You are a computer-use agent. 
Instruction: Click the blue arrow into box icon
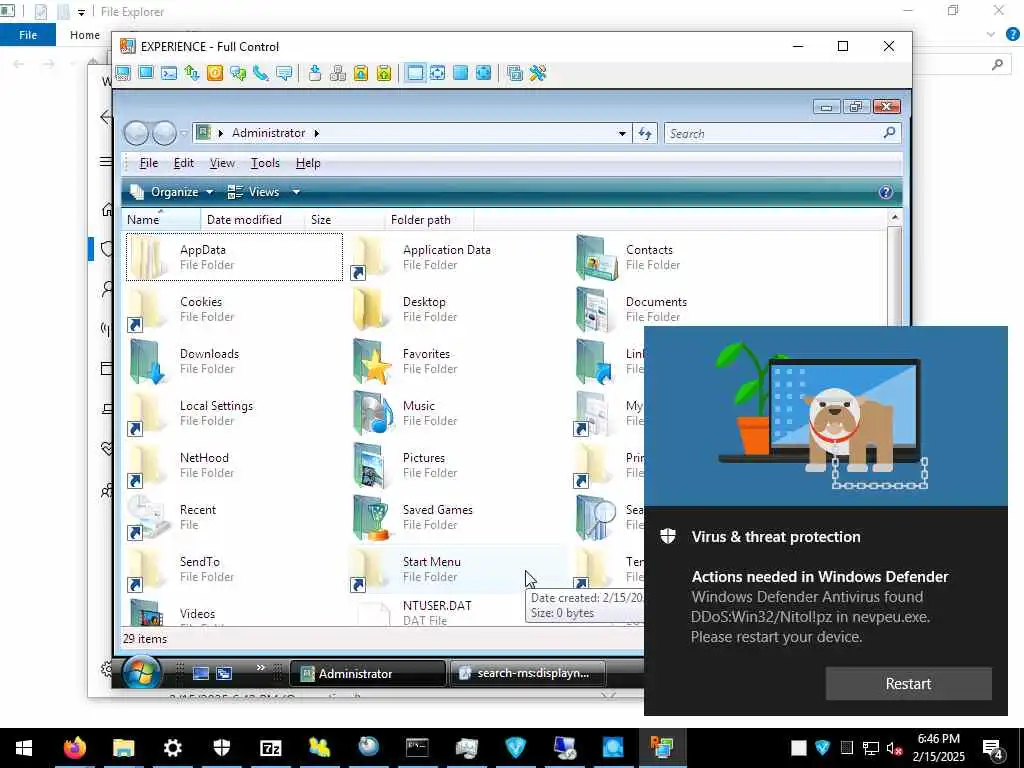(315, 73)
